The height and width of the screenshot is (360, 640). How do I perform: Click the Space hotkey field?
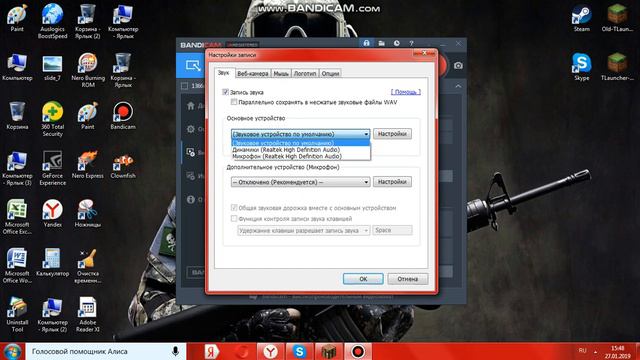[392, 230]
